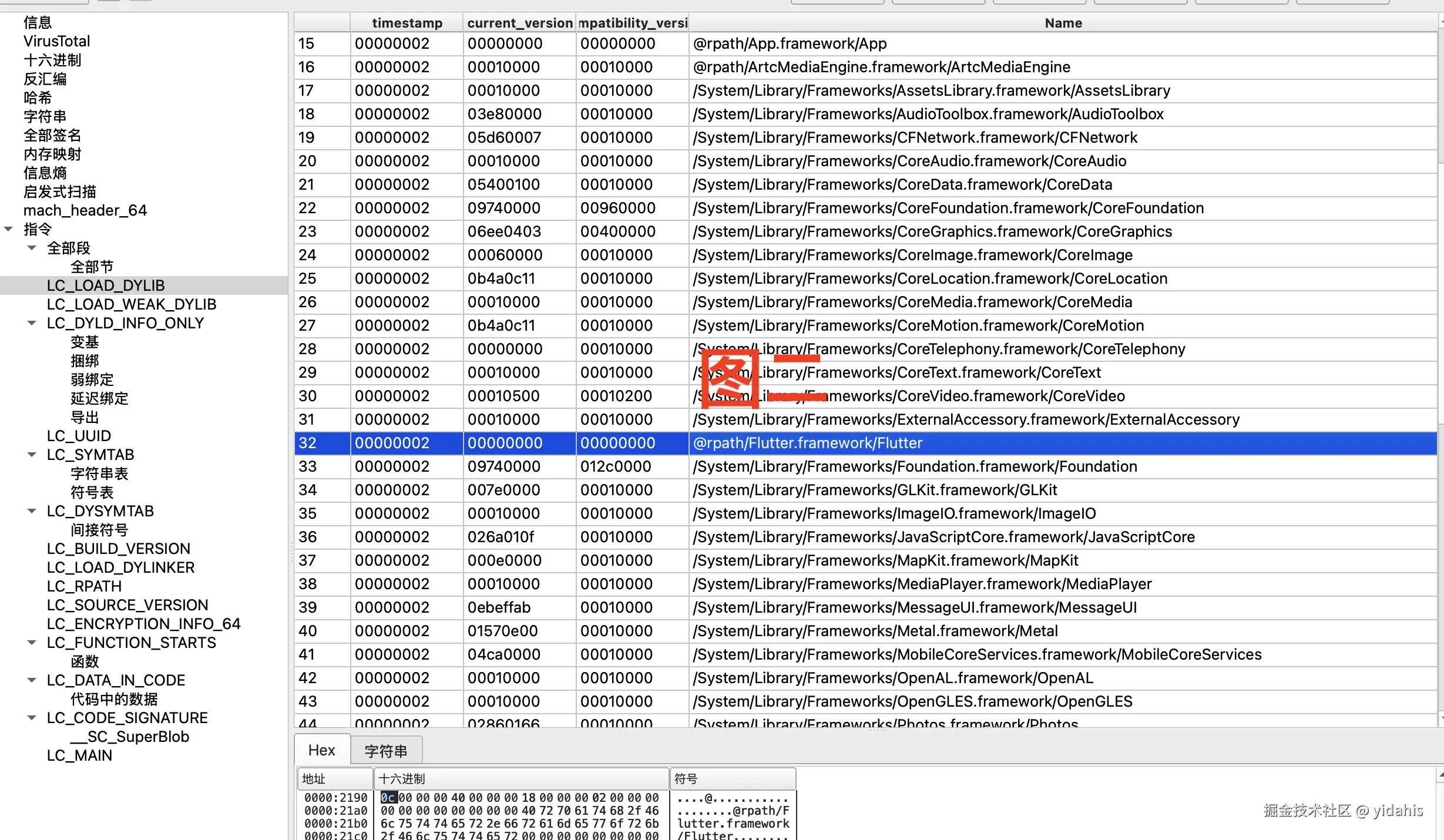Switch to the 字符串 tab
The height and width of the screenshot is (840, 1444).
tap(385, 751)
